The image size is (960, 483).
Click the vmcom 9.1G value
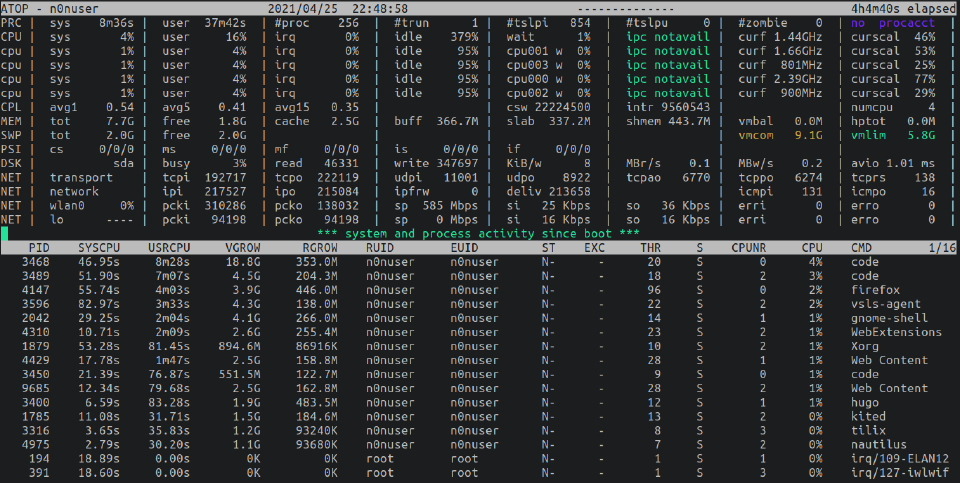pos(776,135)
